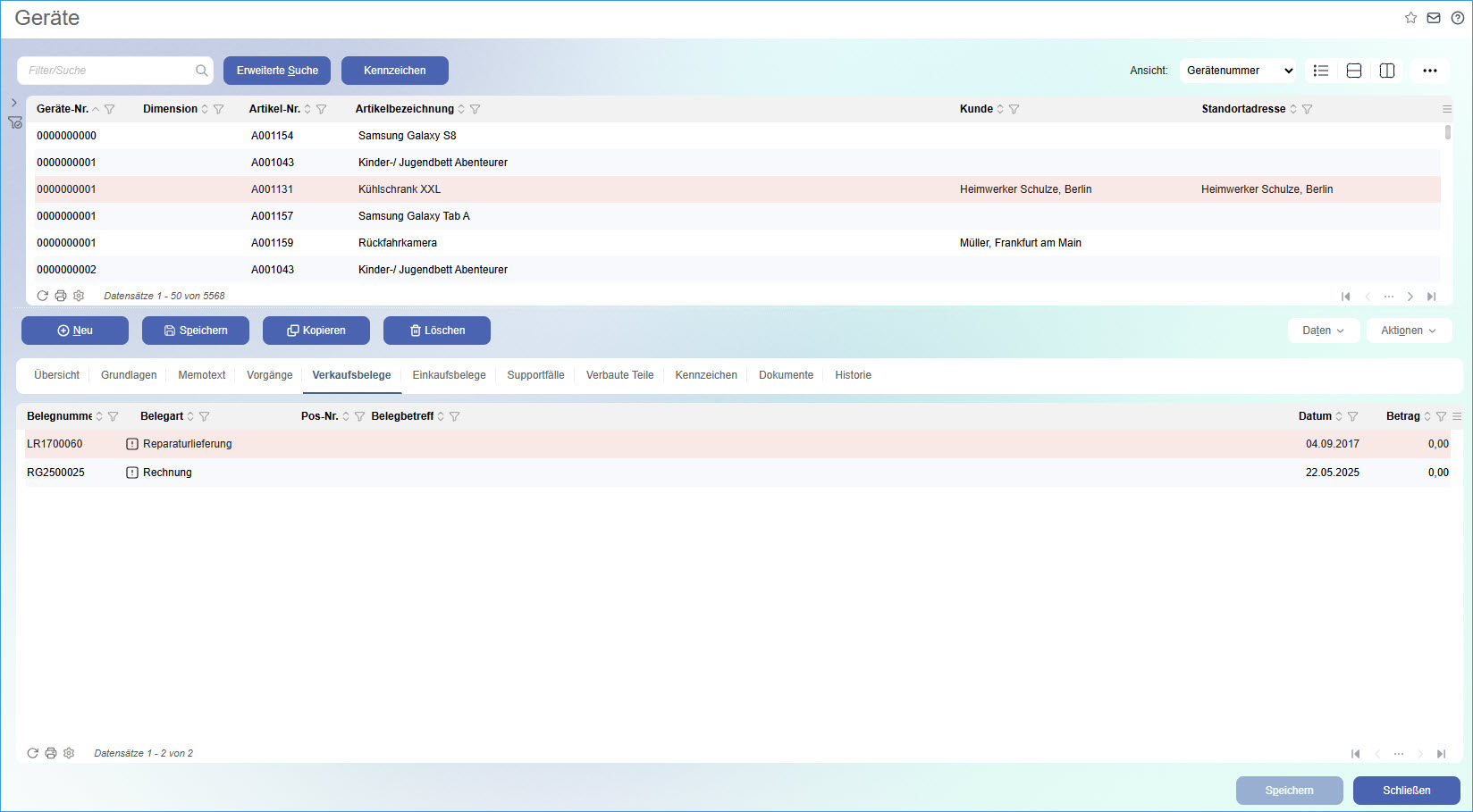Select horizontal split layout icon
The image size is (1473, 812).
[1354, 71]
